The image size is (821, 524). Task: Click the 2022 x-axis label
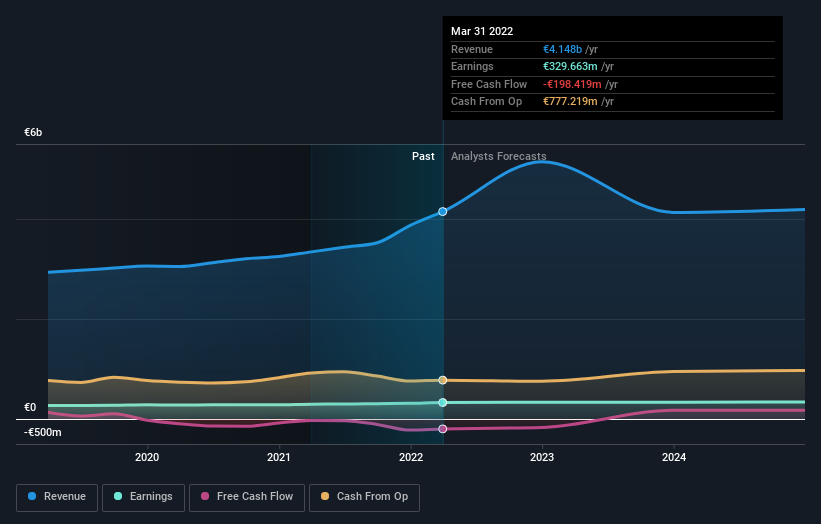click(x=411, y=457)
